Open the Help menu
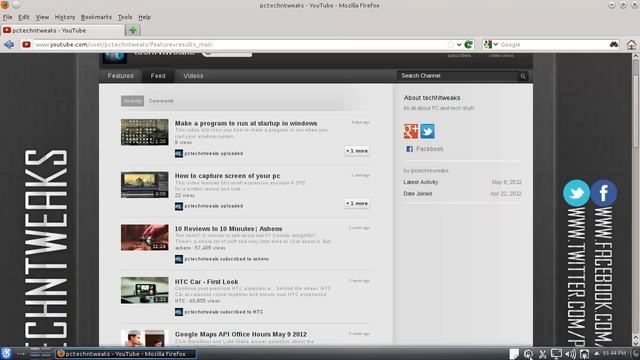Viewport: 640px width, 360px height. coord(144,17)
